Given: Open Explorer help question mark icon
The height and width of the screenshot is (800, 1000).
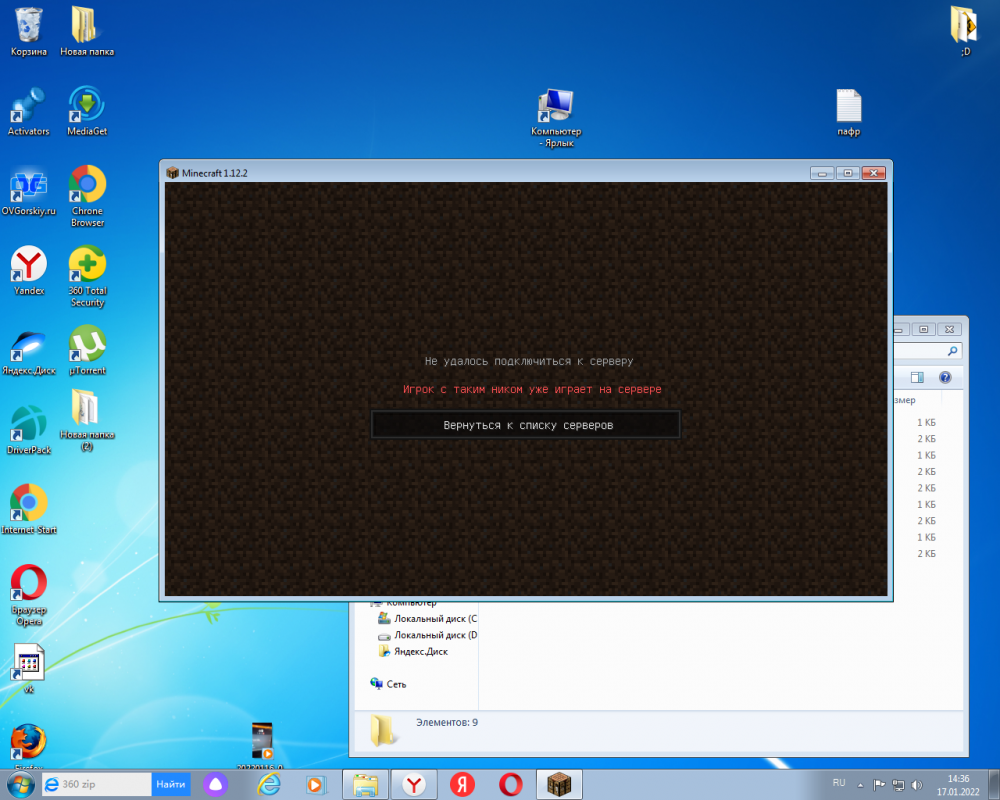Looking at the screenshot, I should [x=945, y=378].
